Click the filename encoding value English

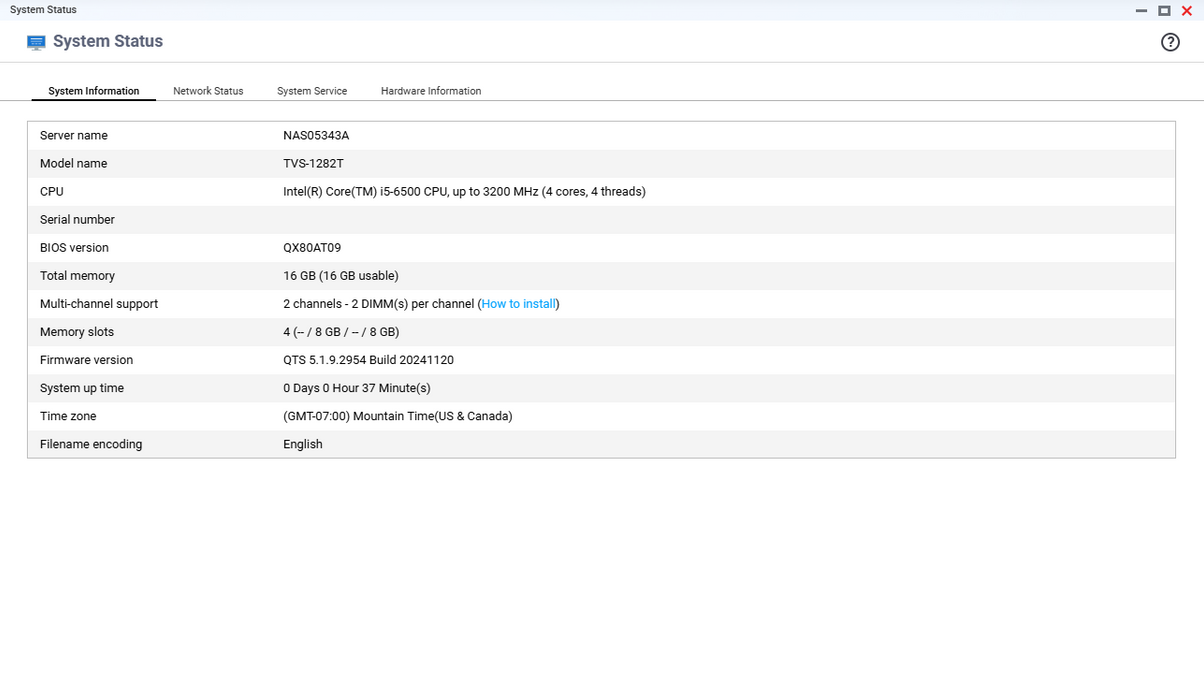[x=303, y=444]
